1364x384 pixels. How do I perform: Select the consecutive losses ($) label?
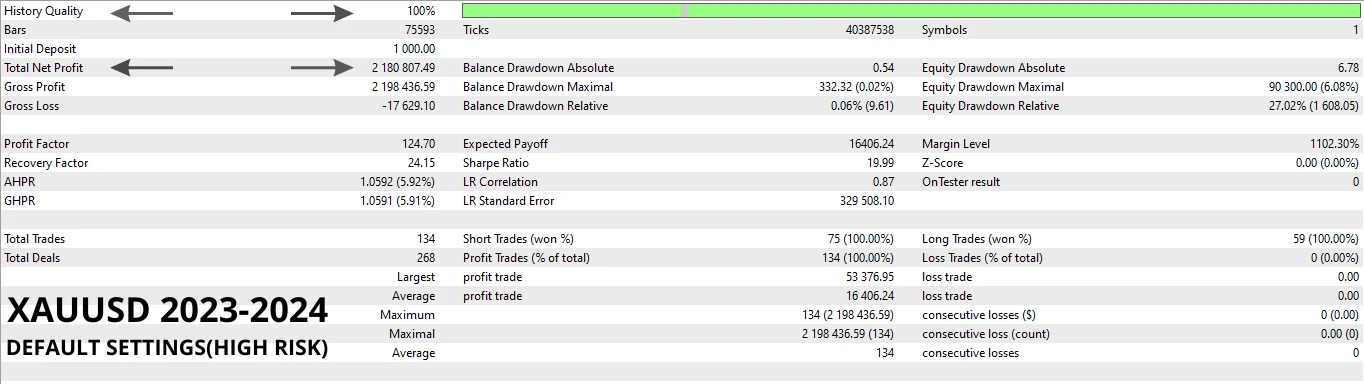click(978, 315)
